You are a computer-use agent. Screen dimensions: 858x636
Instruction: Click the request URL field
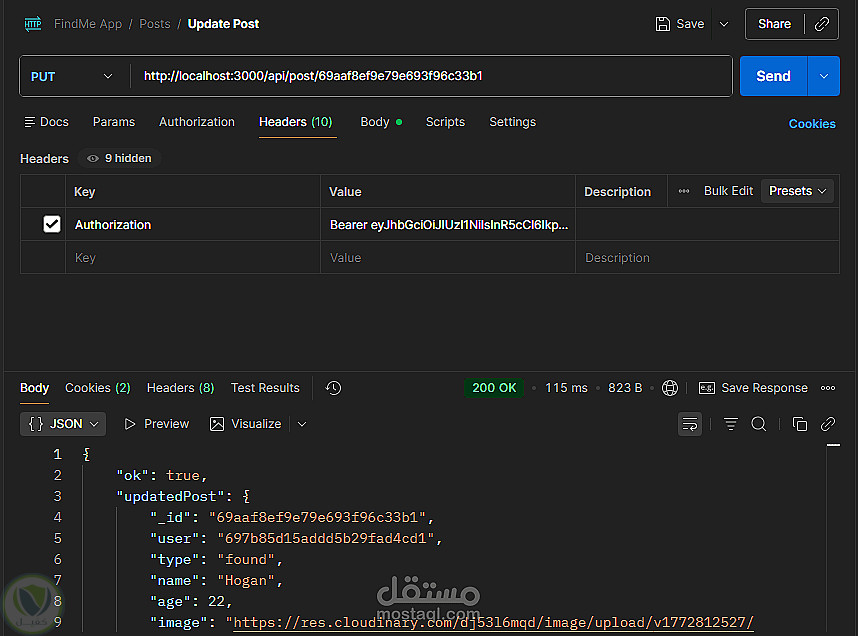(x=430, y=76)
